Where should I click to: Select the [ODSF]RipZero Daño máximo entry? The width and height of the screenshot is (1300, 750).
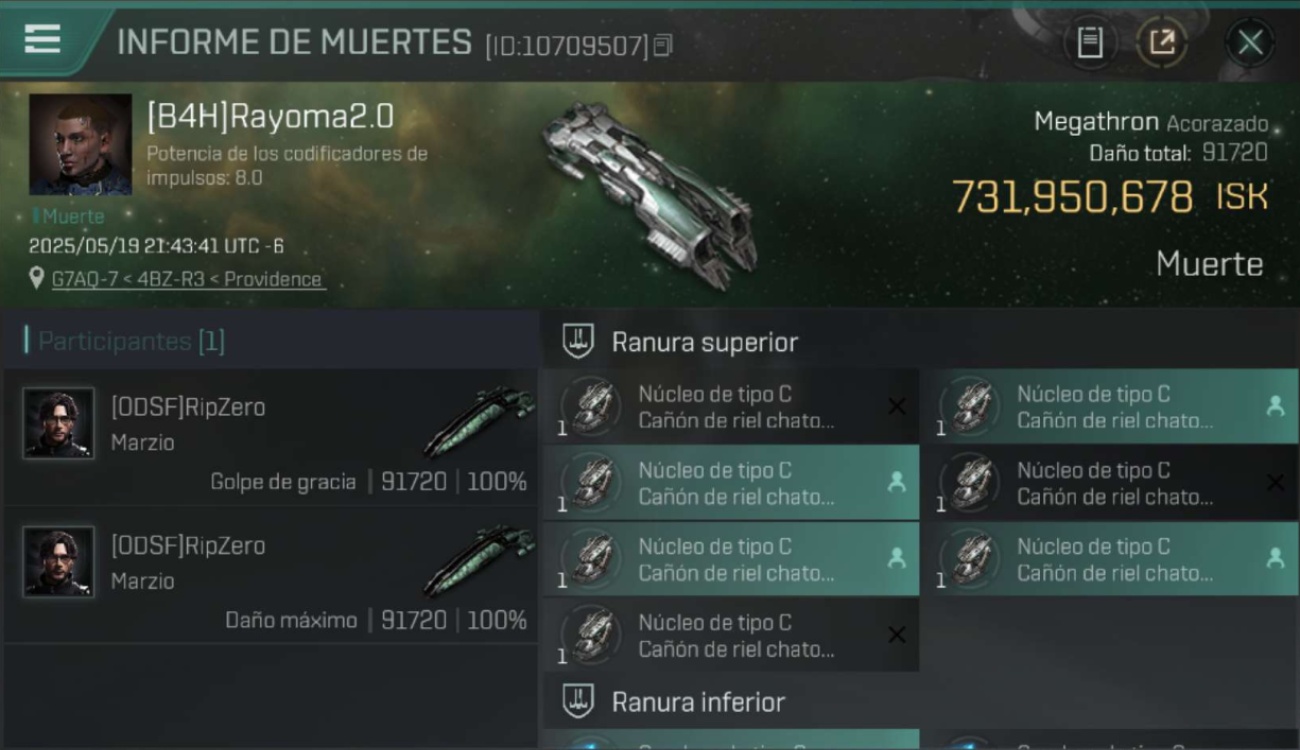click(271, 574)
